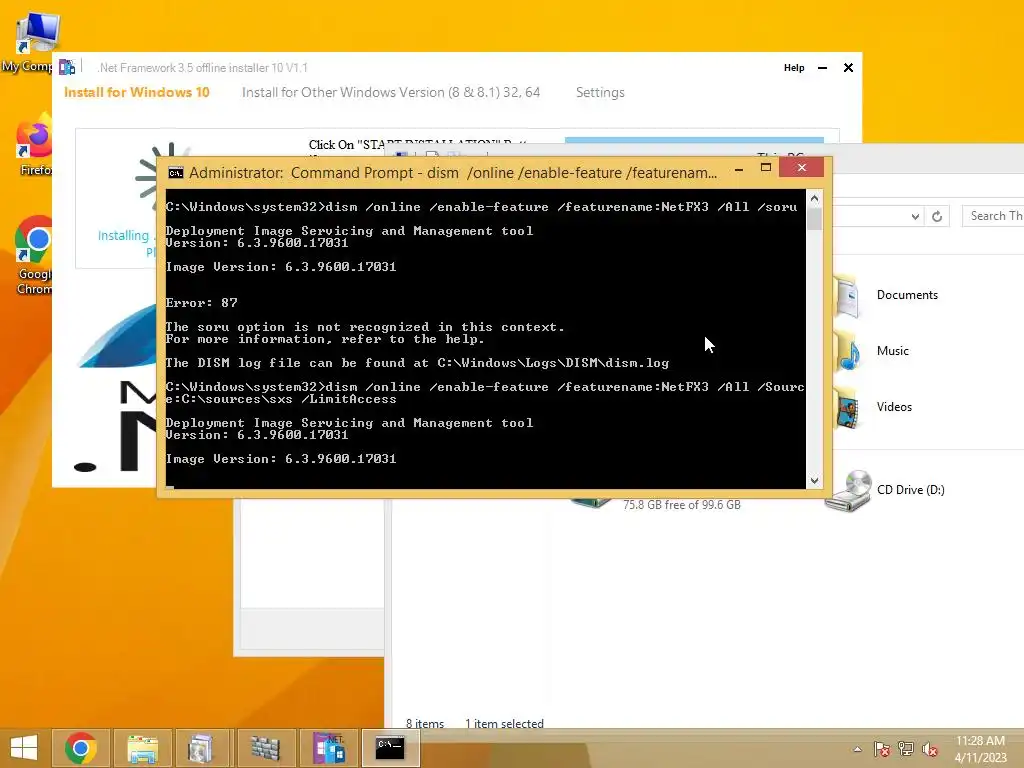Minimize the .Net Framework installer window
The image size is (1024, 768).
click(822, 67)
